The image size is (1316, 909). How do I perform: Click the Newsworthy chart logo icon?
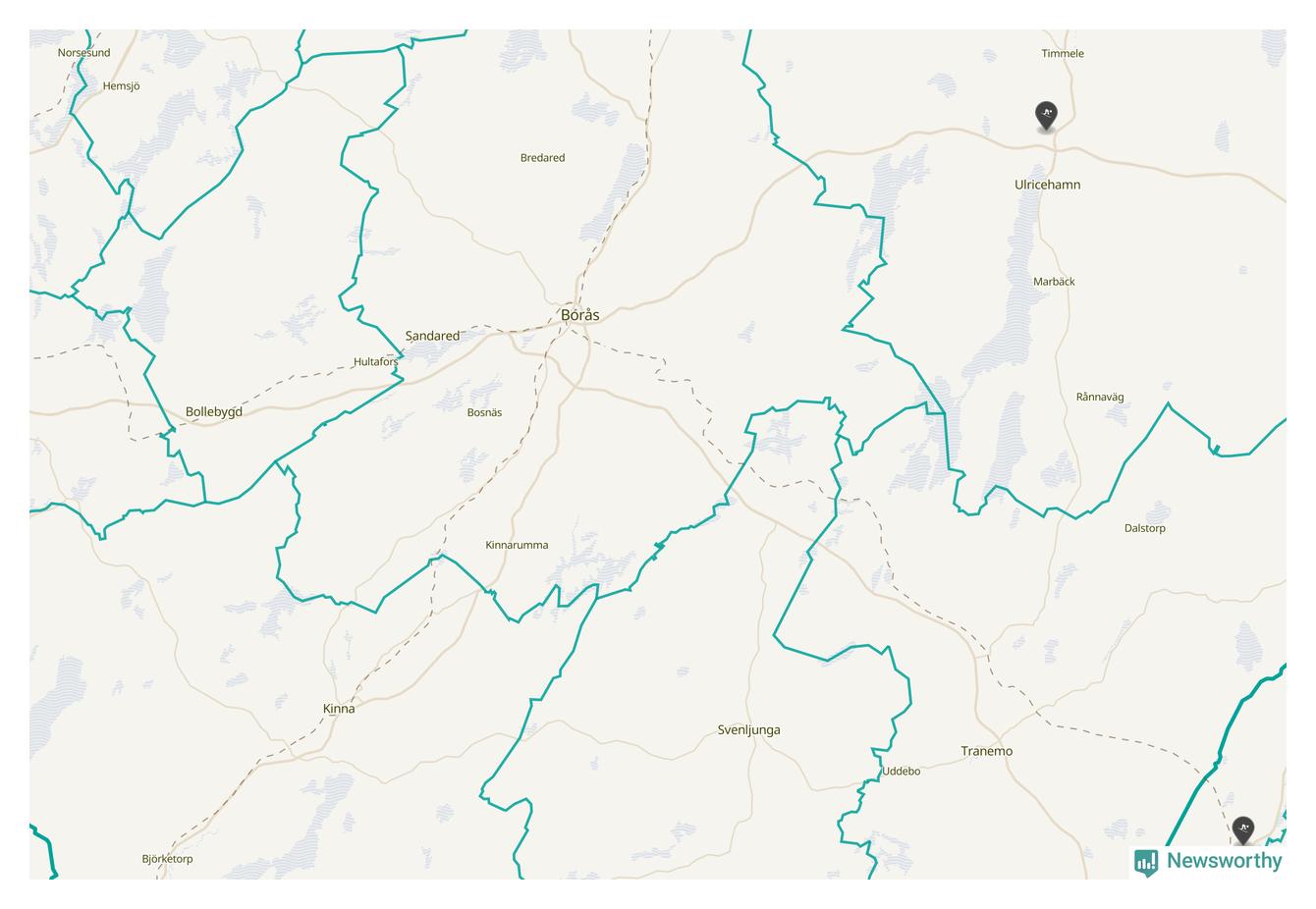tap(1146, 862)
